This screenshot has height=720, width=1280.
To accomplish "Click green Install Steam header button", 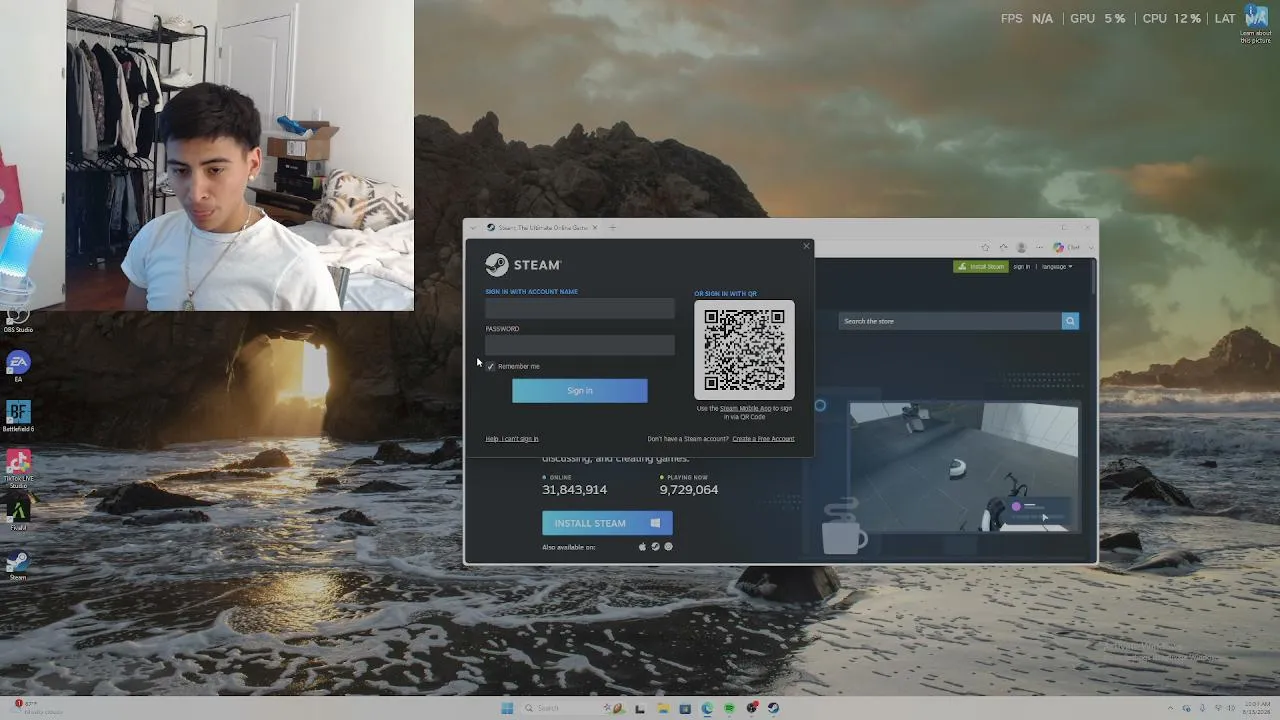I will click(x=981, y=267).
